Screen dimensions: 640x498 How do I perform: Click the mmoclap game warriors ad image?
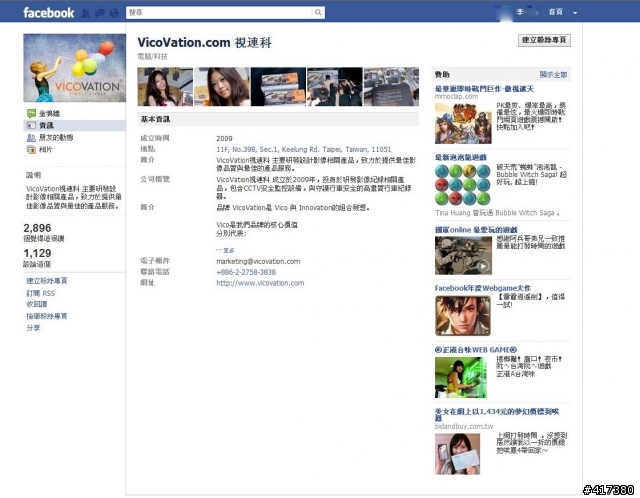463,123
